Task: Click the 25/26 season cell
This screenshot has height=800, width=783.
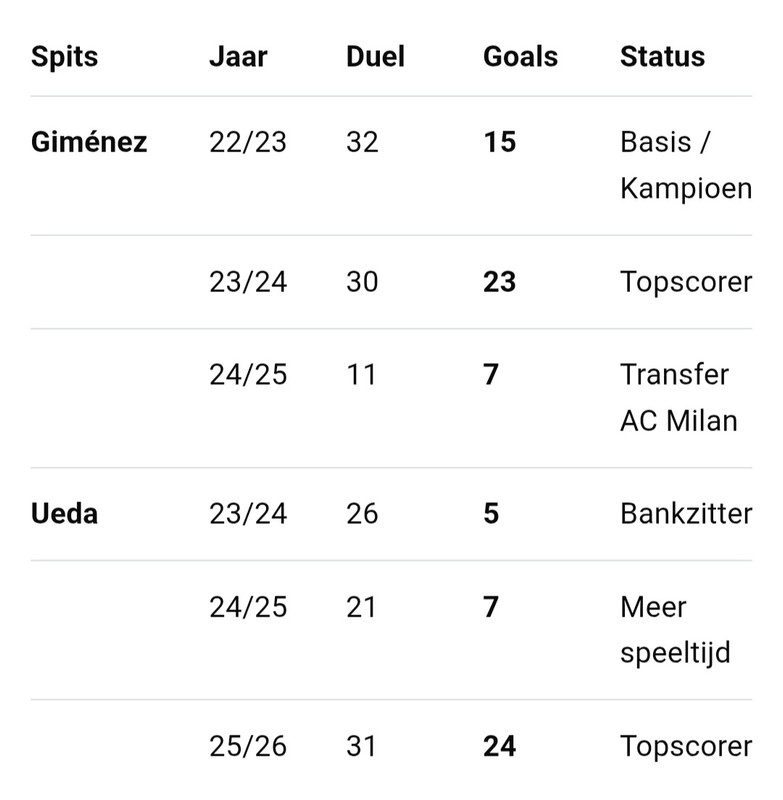Action: click(248, 746)
